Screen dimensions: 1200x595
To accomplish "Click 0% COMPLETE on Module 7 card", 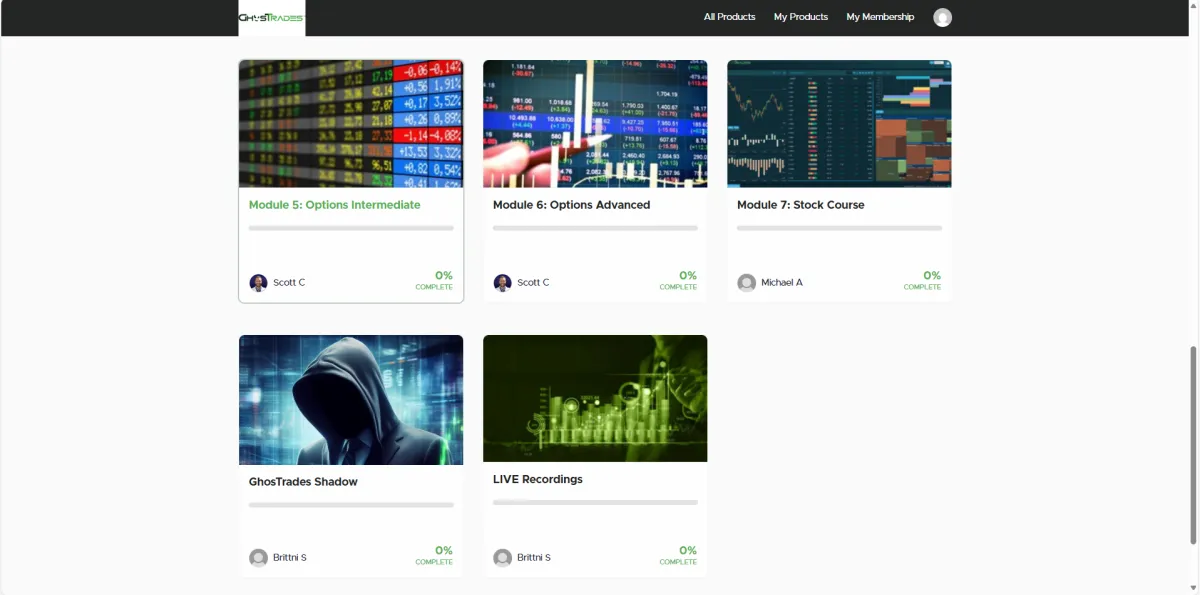I will (x=922, y=280).
